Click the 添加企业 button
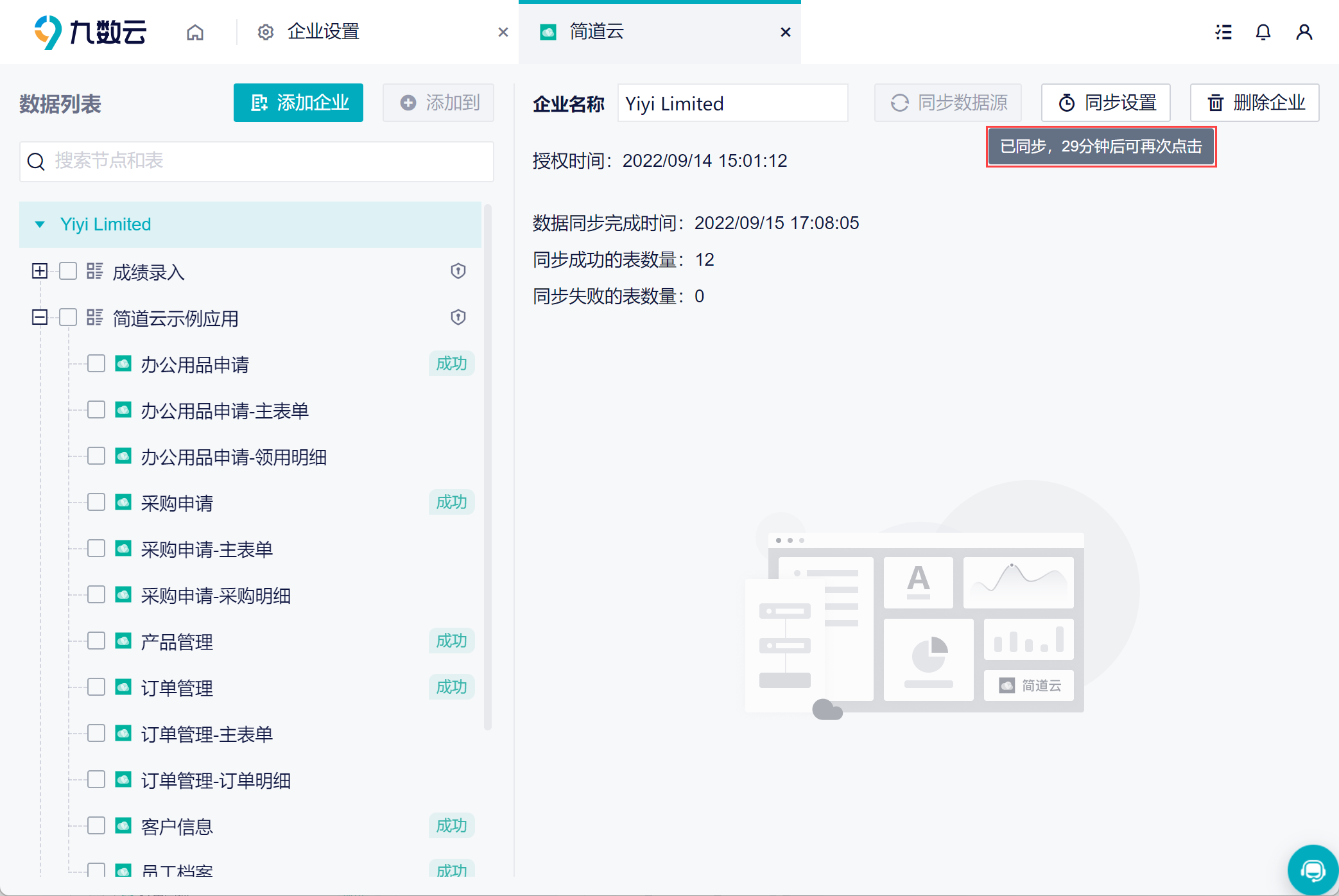The height and width of the screenshot is (896, 1339). [298, 103]
